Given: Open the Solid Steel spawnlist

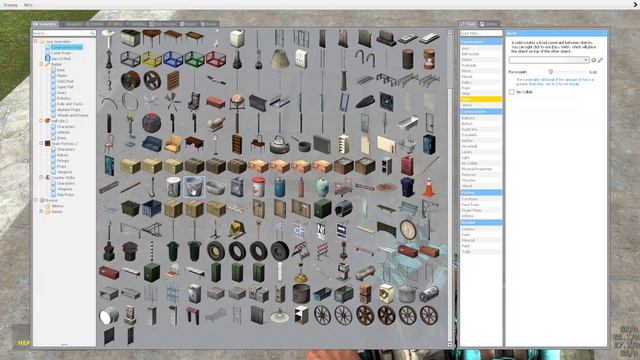Looking at the screenshot, I should coord(65,81).
